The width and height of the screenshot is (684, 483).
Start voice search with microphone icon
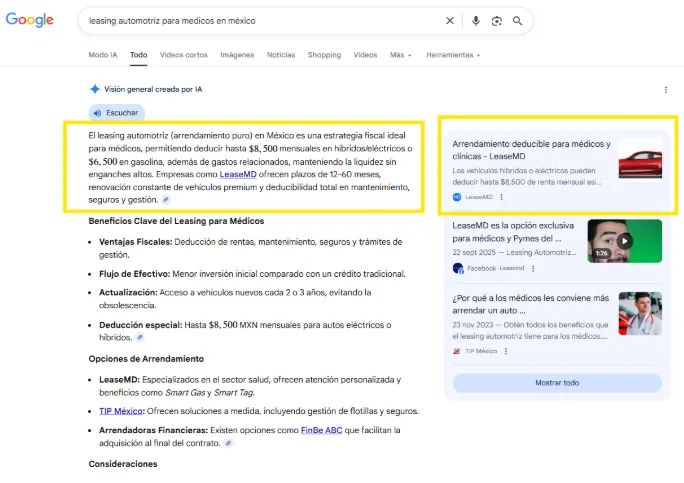(475, 21)
